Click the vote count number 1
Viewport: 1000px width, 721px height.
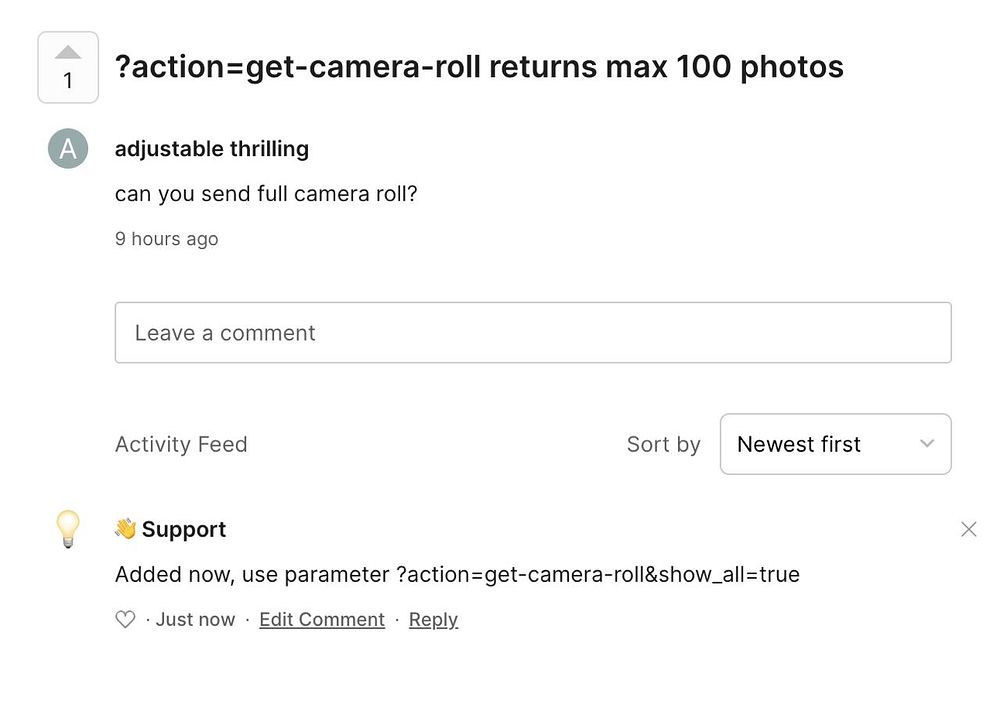pyautogui.click(x=68, y=82)
